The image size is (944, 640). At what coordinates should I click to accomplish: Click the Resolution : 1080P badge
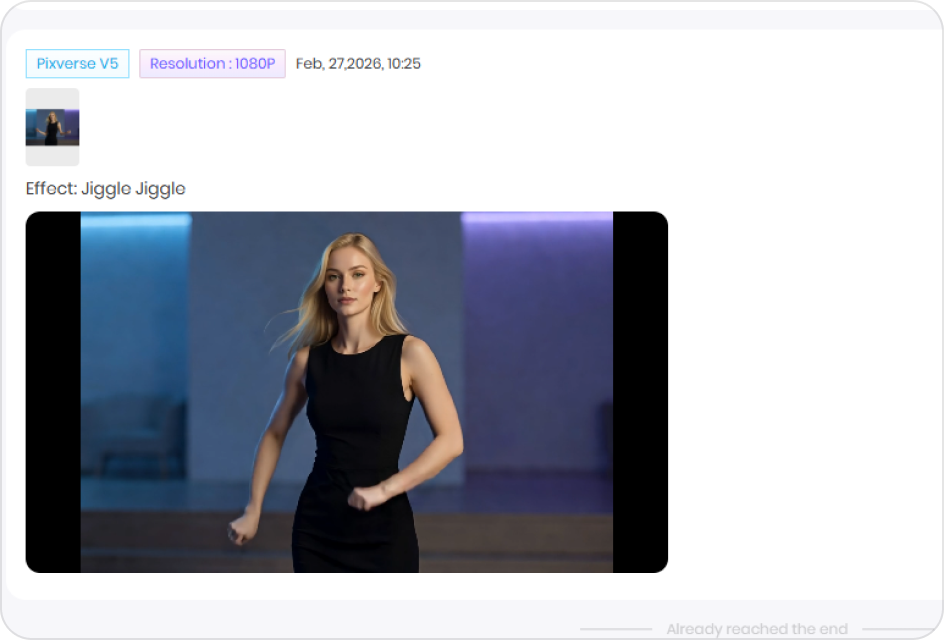(x=212, y=63)
